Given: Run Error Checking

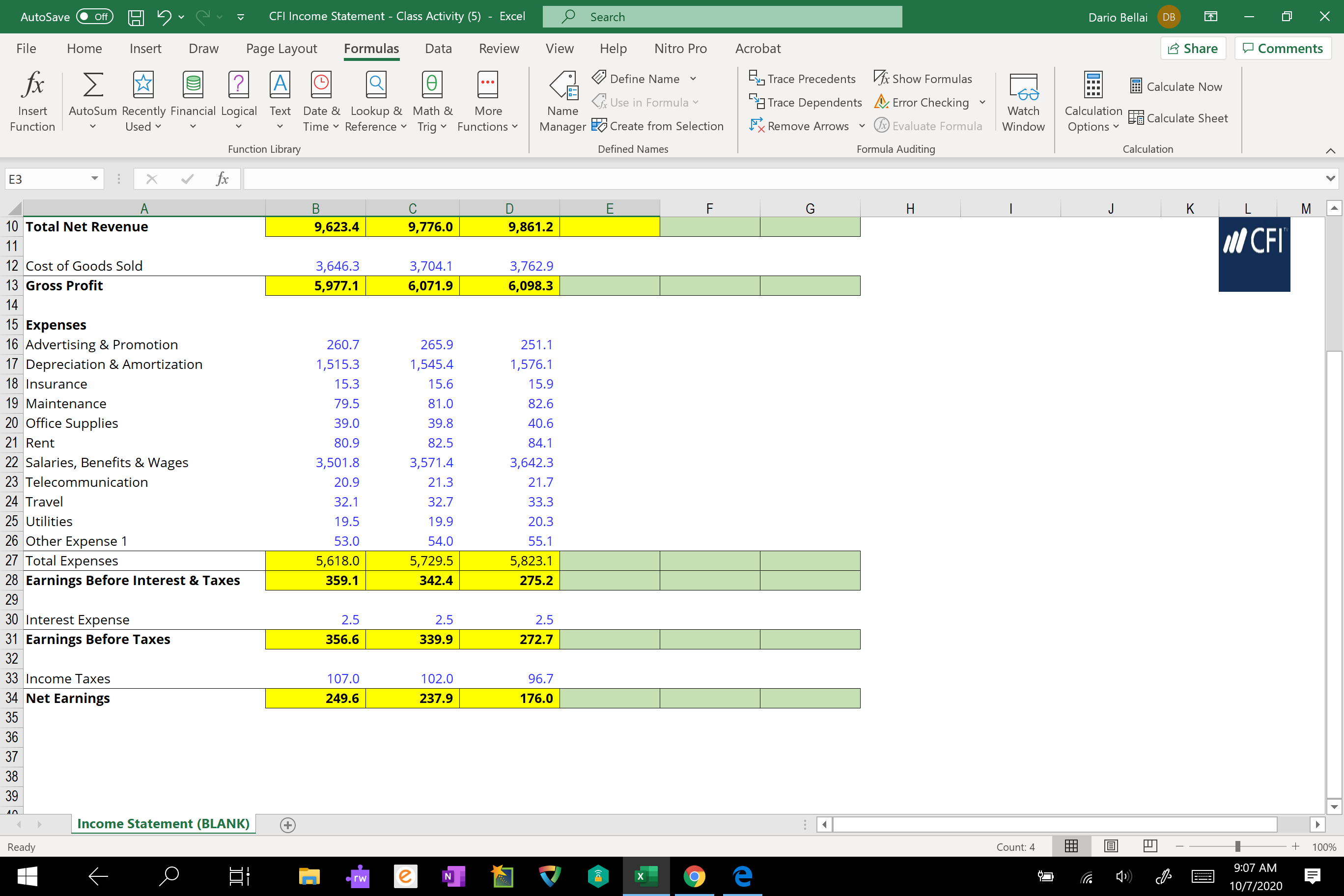Looking at the screenshot, I should click(x=922, y=102).
